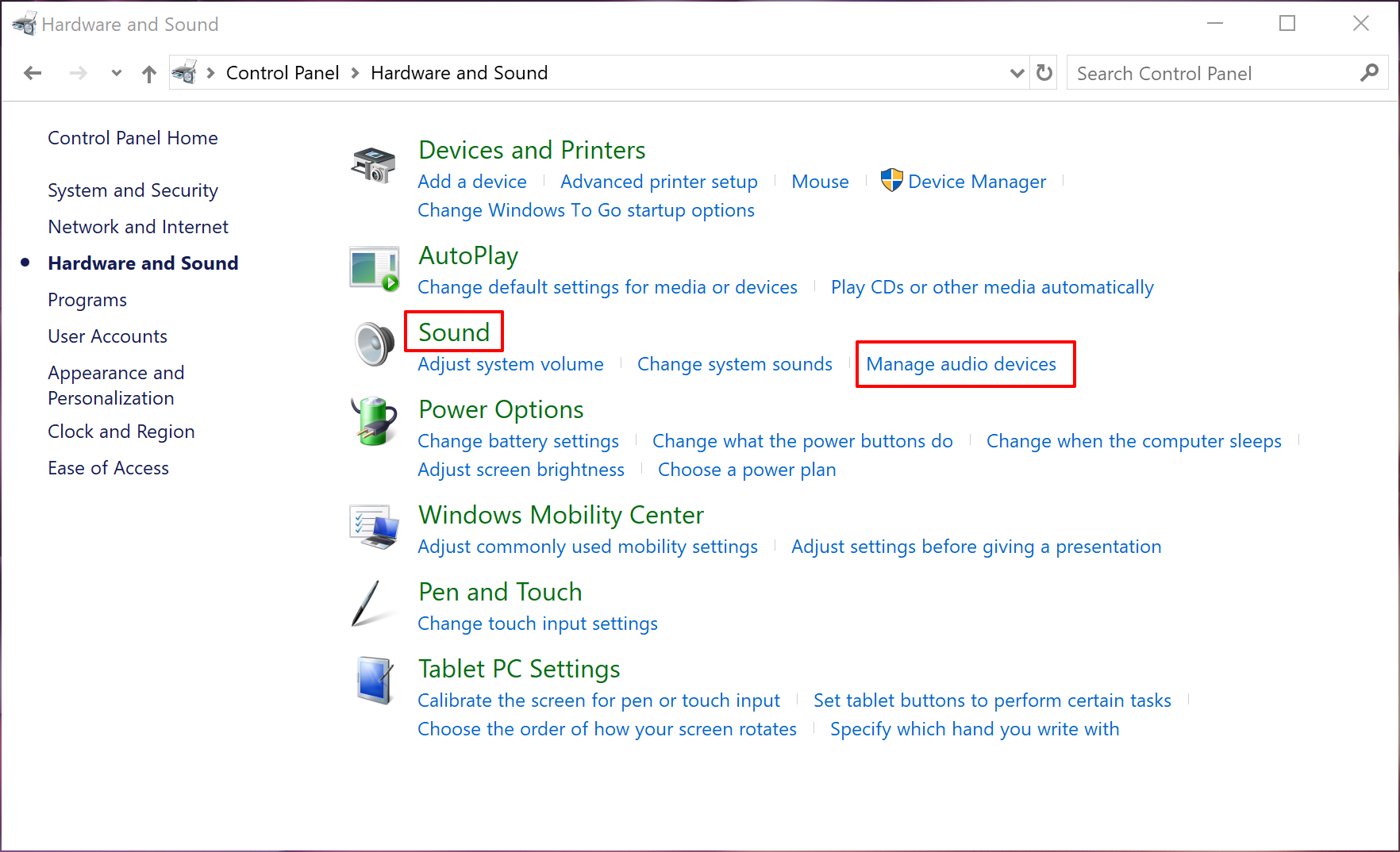Click the Control Panel breadcrumb
Viewport: 1400px width, 852px height.
(283, 73)
